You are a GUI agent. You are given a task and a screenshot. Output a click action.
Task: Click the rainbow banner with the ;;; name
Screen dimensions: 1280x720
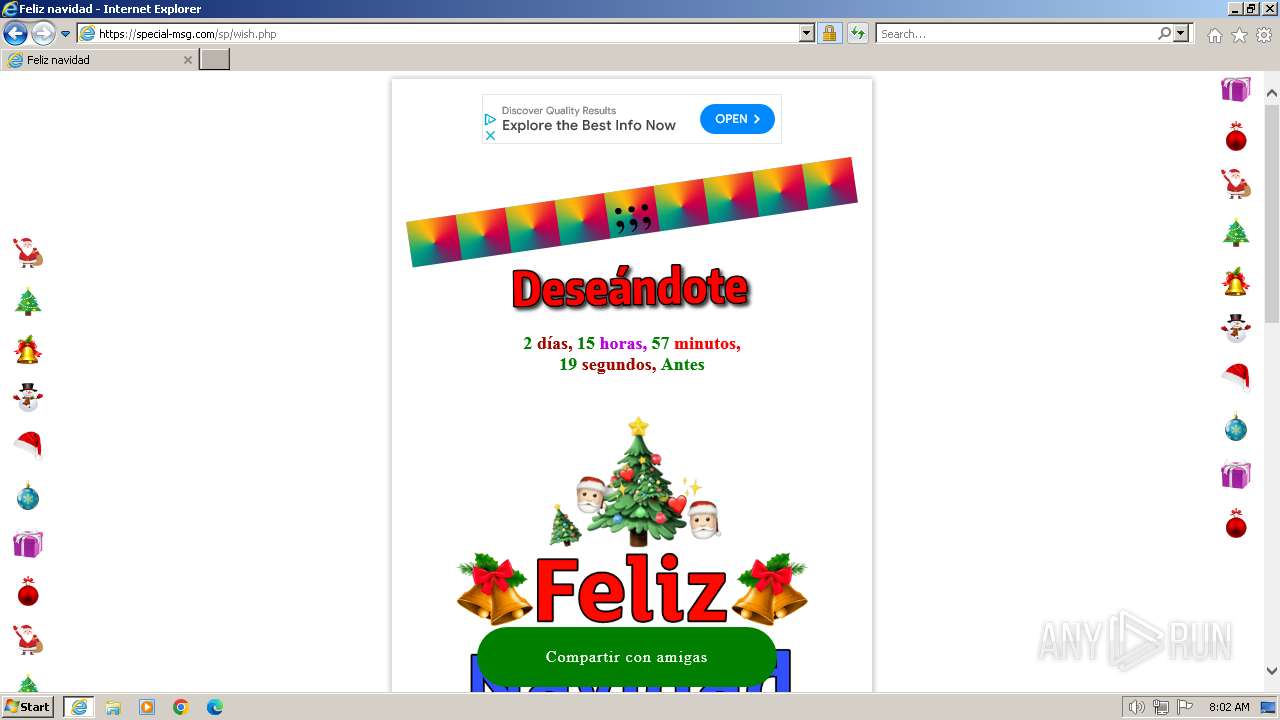tap(632, 212)
